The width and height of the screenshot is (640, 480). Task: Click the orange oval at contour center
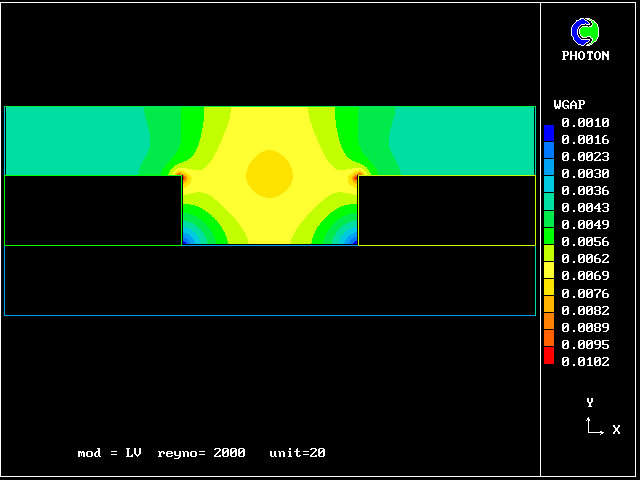[x=270, y=173]
